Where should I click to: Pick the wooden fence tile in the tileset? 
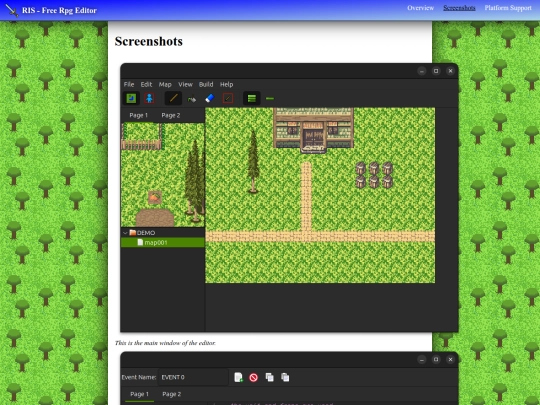coord(141,145)
